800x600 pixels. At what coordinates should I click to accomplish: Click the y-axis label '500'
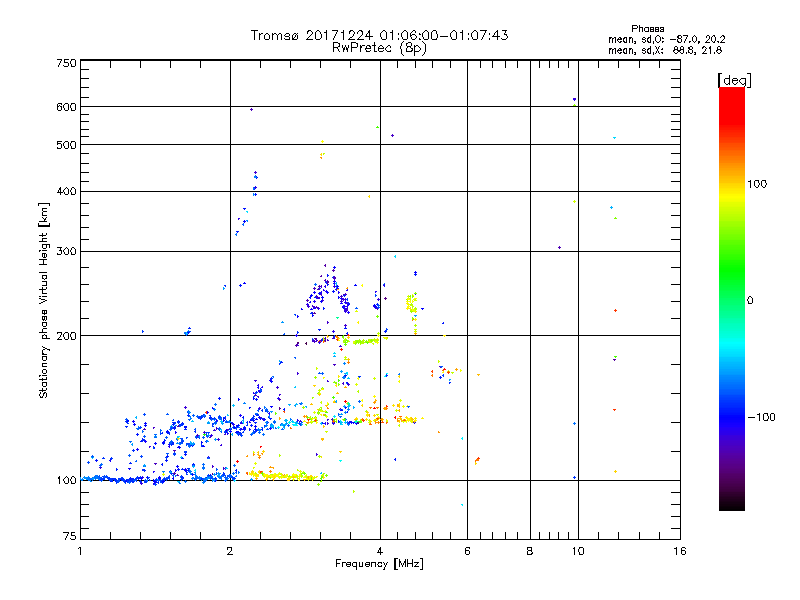click(x=67, y=145)
